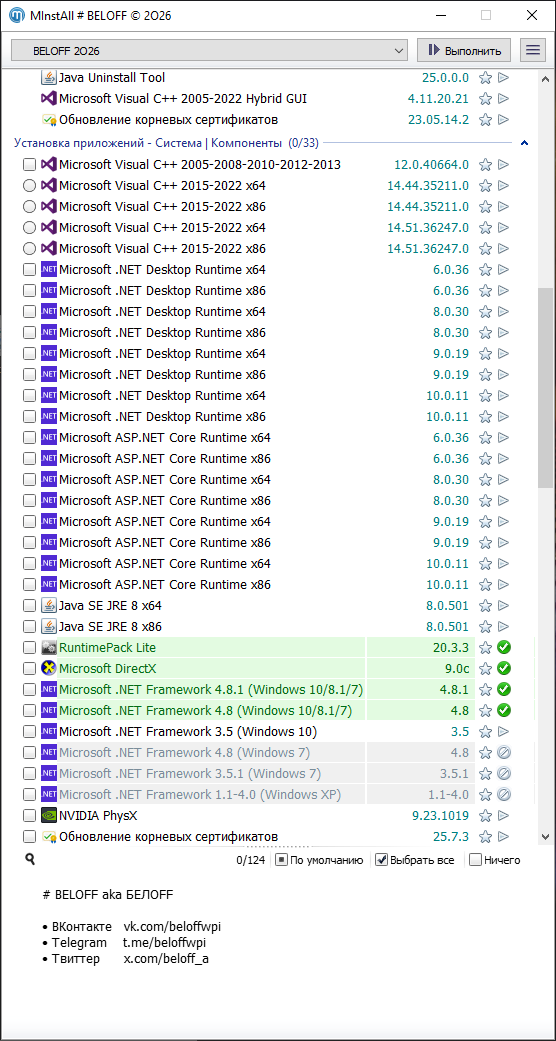Click the 0/124 selection counter
The image size is (556, 1041).
click(x=250, y=860)
